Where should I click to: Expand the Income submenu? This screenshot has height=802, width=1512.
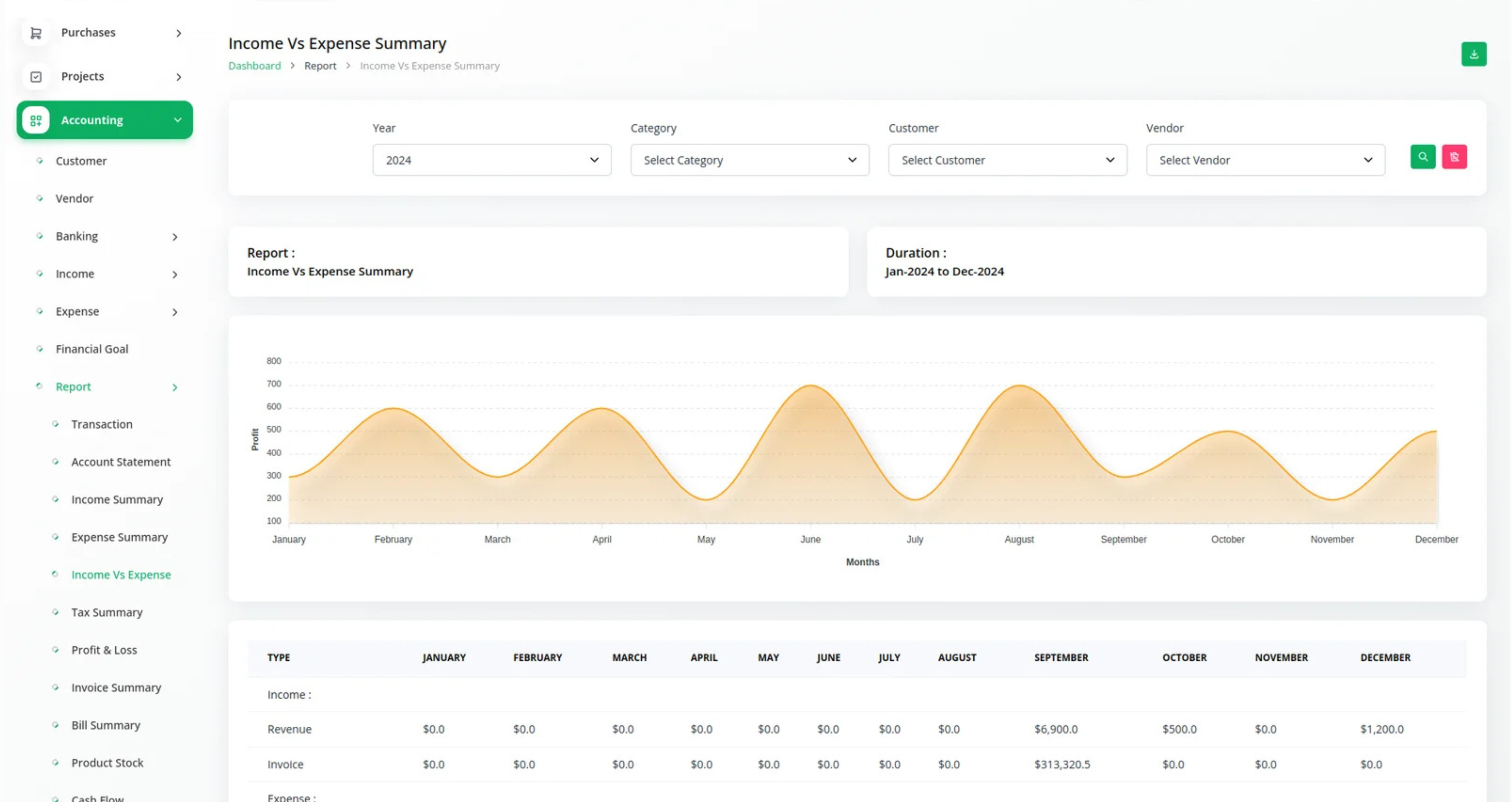coord(174,274)
